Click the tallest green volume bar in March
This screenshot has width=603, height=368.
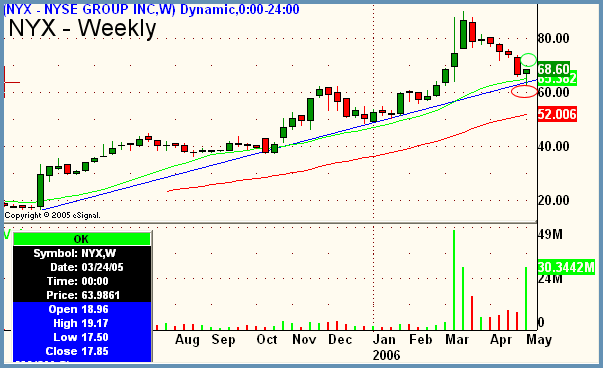click(454, 280)
